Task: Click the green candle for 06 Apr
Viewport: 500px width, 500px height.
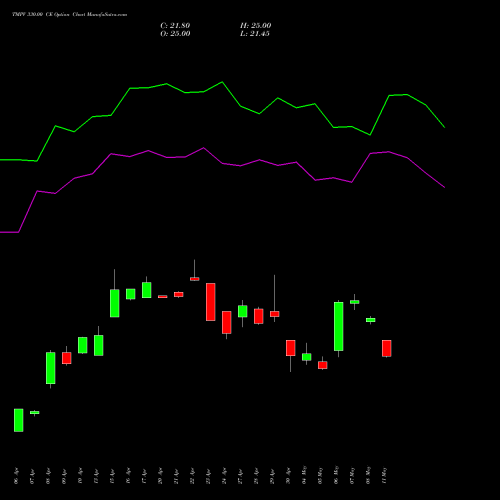Action: (x=19, y=420)
